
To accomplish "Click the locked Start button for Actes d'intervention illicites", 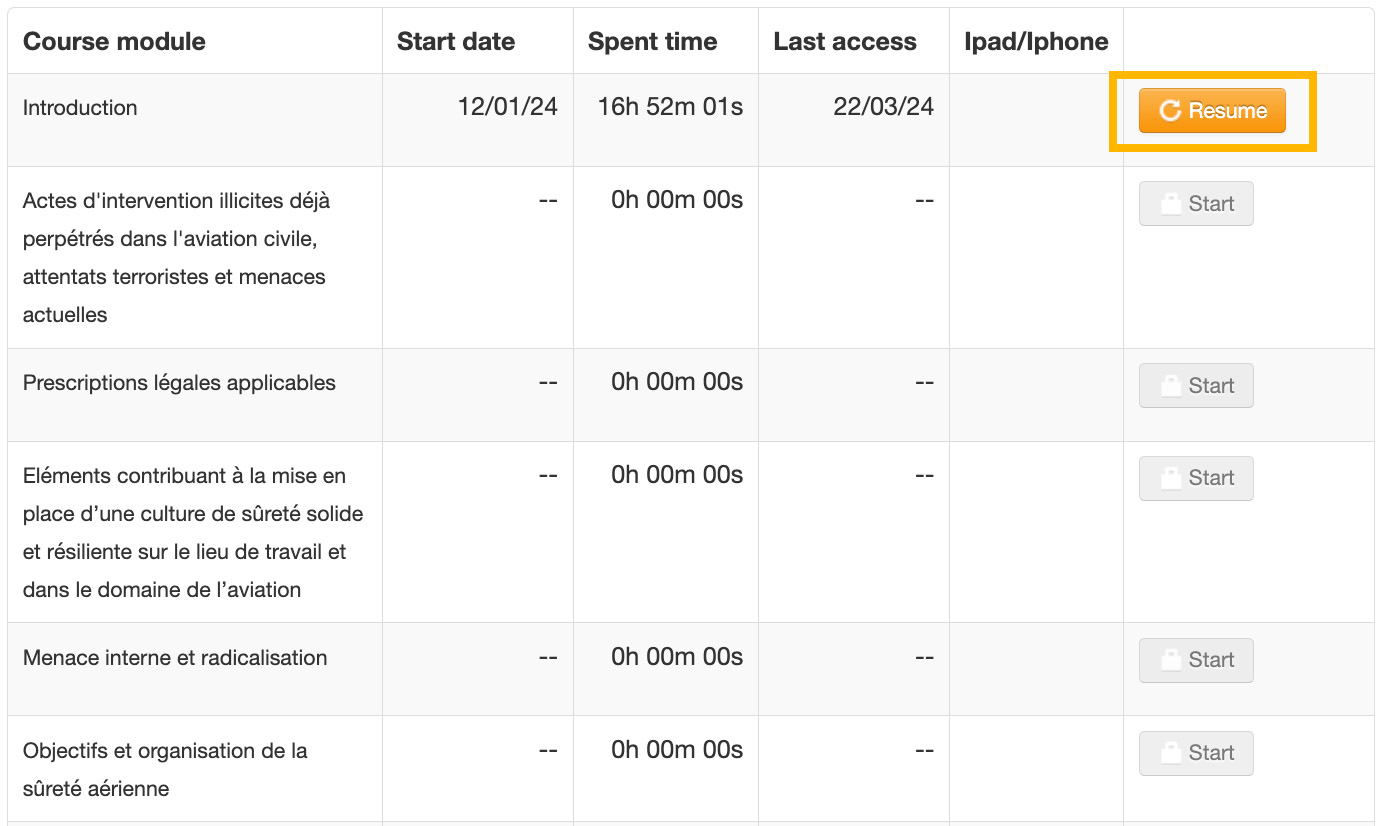I will (1195, 204).
